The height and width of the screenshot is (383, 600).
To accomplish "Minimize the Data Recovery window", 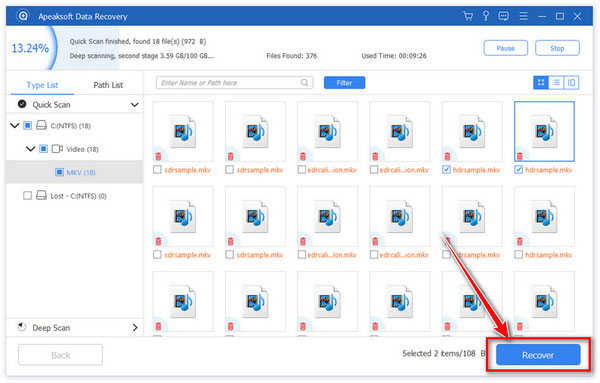I will tap(541, 16).
